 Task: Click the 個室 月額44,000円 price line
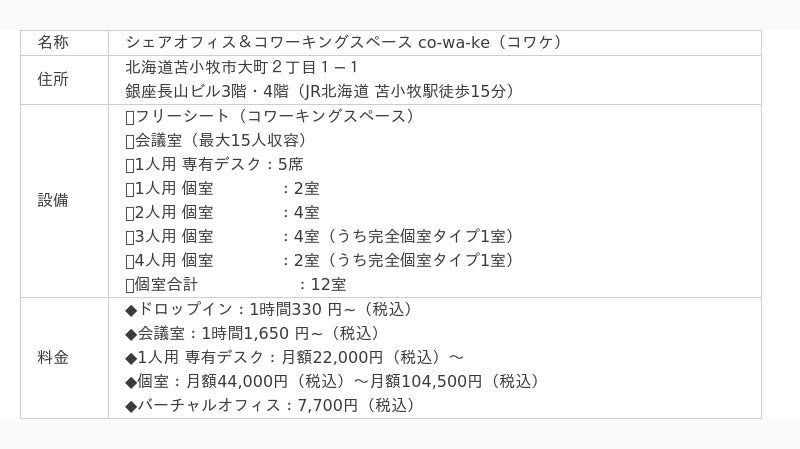334,381
